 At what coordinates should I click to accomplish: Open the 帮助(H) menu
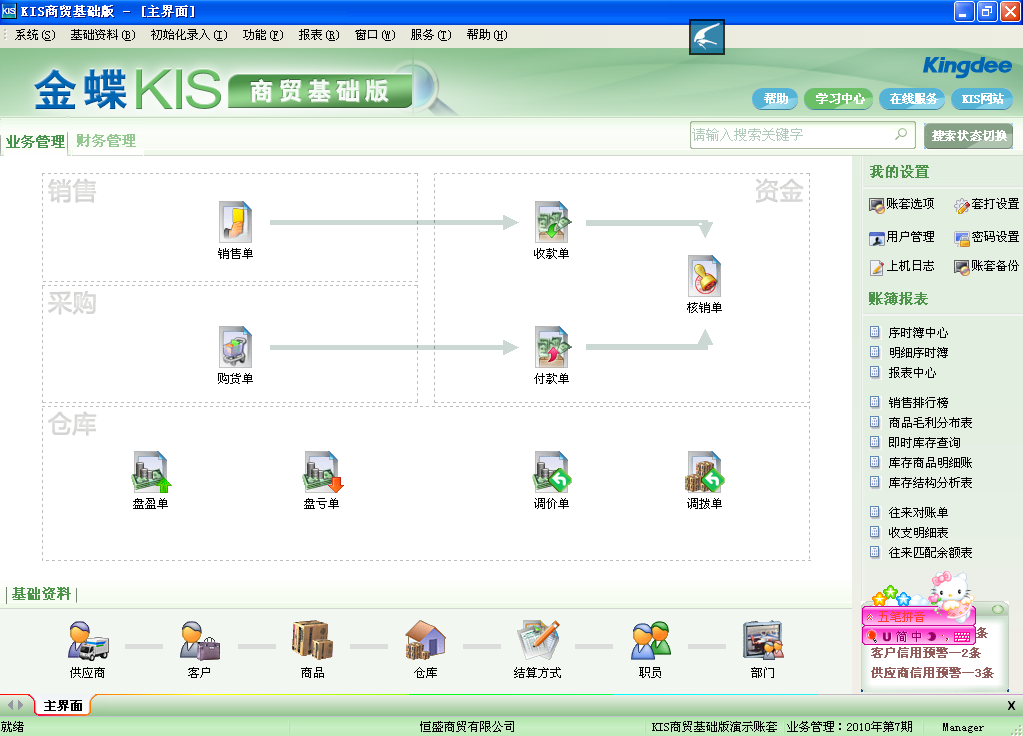(x=487, y=35)
